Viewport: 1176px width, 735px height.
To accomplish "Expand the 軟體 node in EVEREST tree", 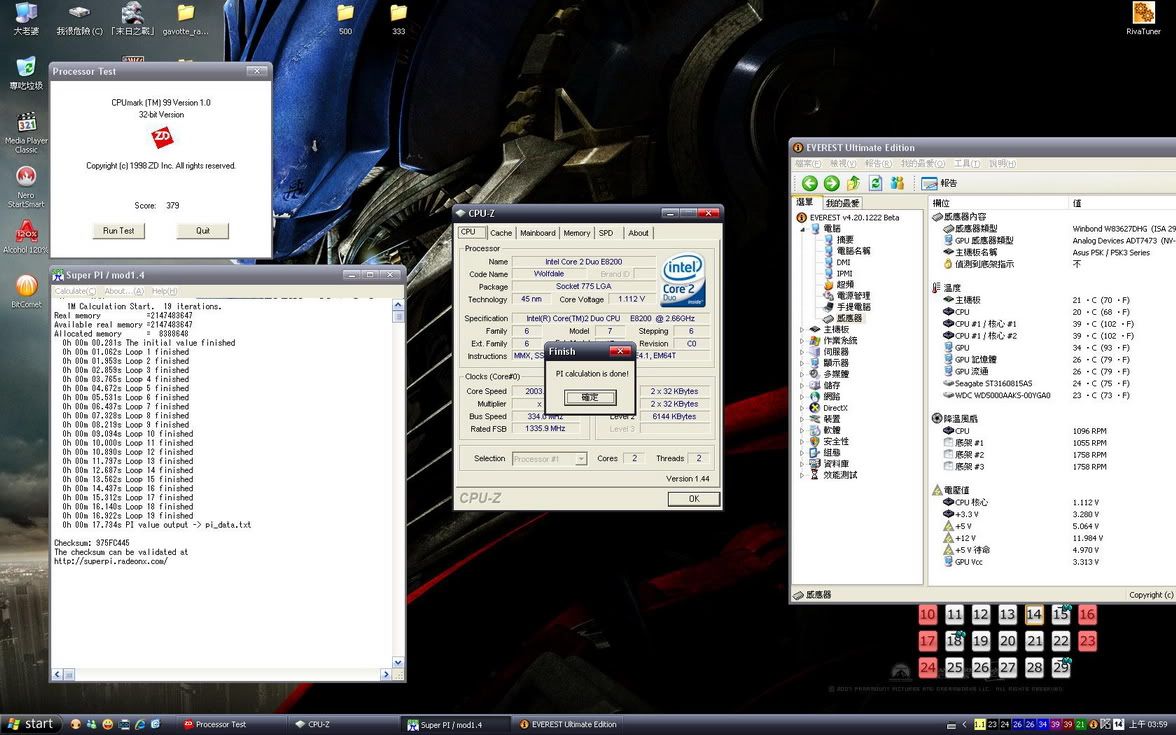I will click(802, 430).
